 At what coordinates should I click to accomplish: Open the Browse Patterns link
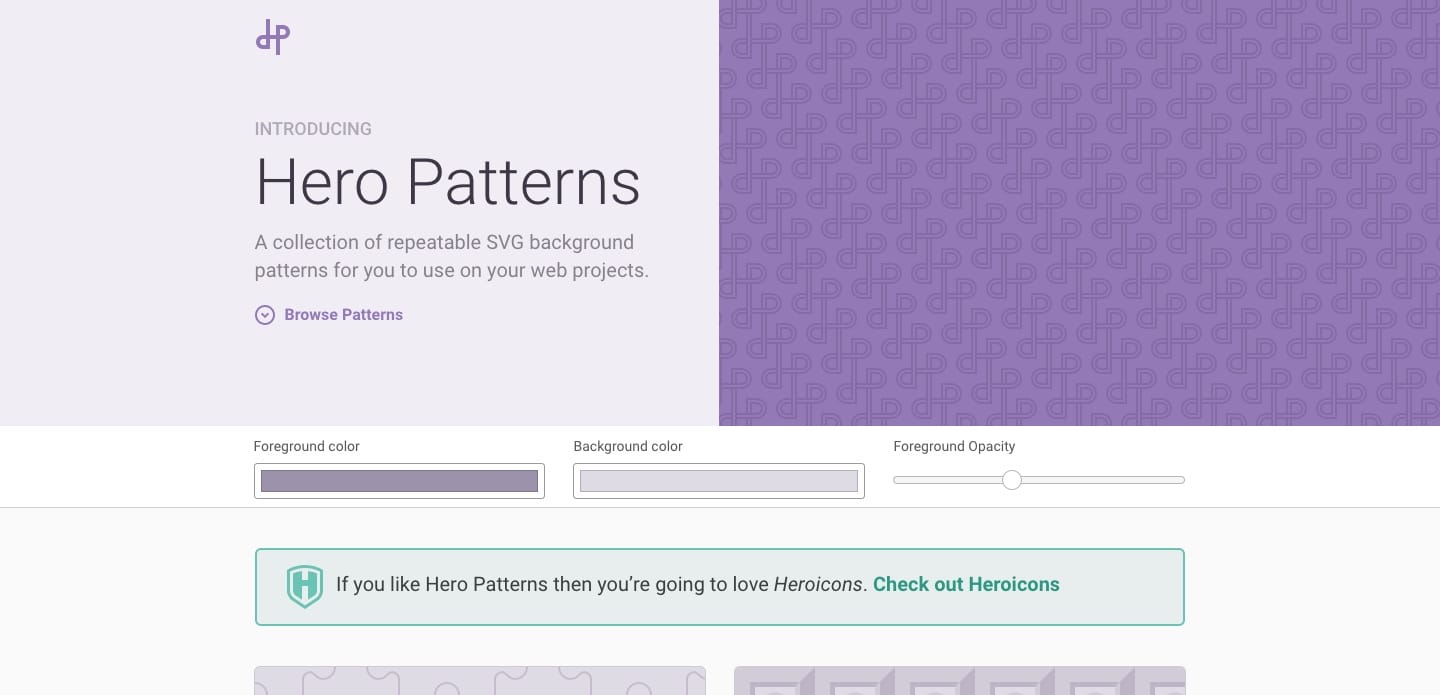click(343, 315)
